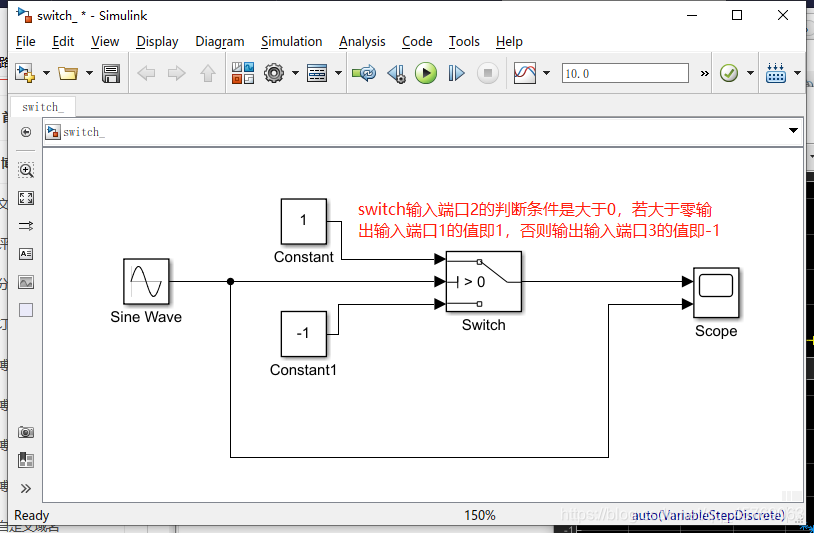Click the Viewmarks palette icon
Viewport: 814px width, 533px height.
coord(26,460)
